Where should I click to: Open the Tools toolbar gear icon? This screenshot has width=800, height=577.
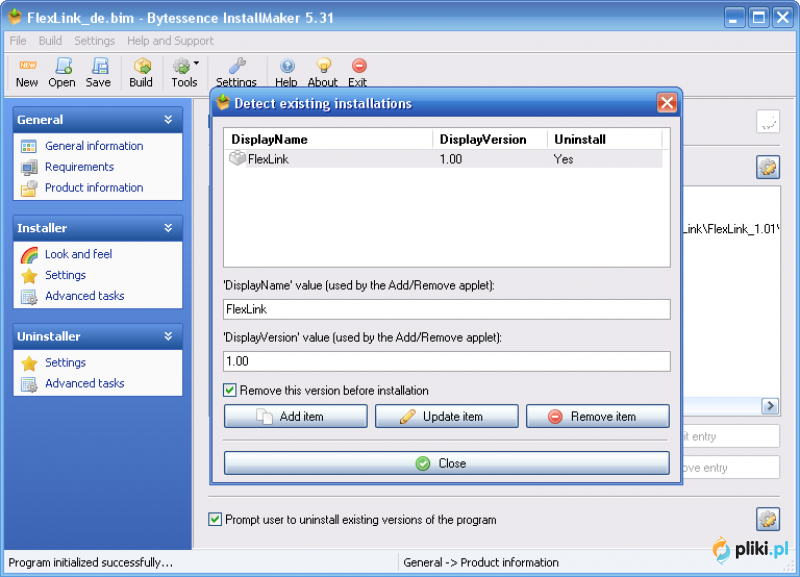click(182, 66)
